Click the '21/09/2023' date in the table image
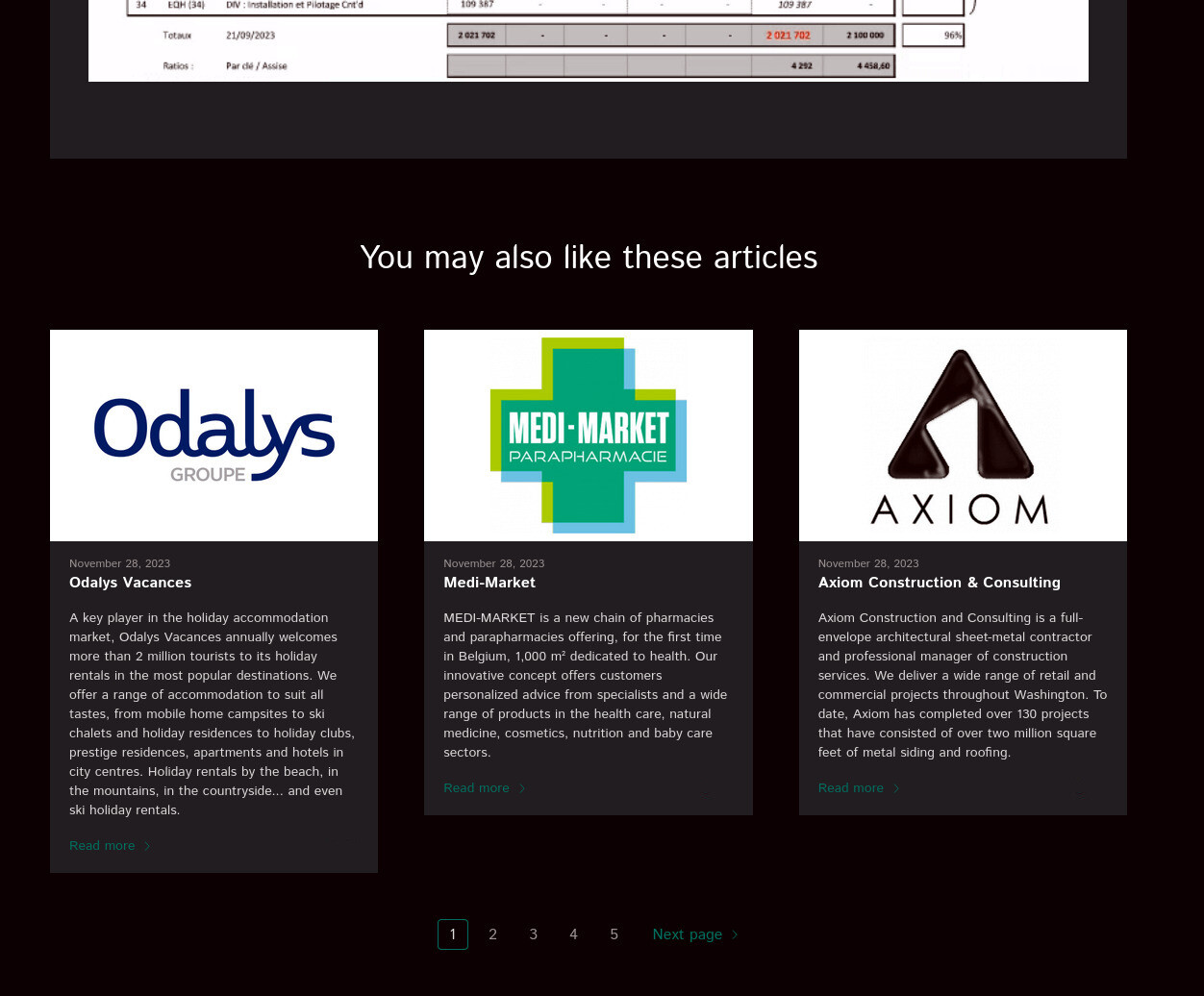The image size is (1204, 996). tap(250, 36)
